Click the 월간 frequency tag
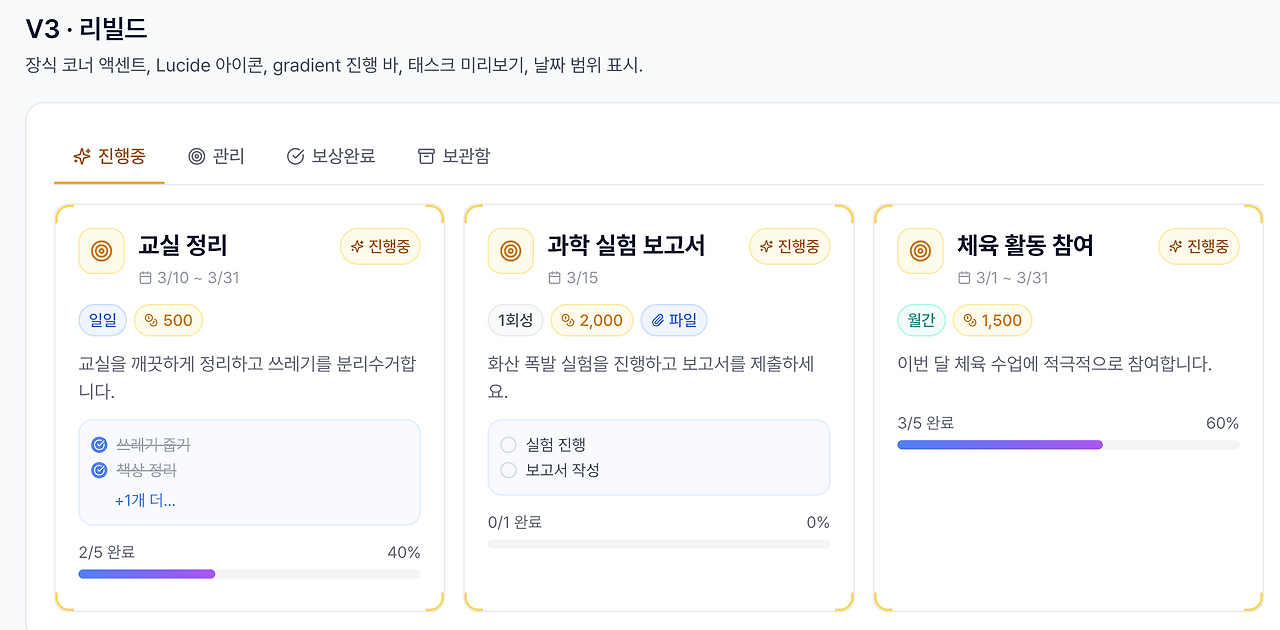Viewport: 1280px width, 630px height. coord(920,320)
